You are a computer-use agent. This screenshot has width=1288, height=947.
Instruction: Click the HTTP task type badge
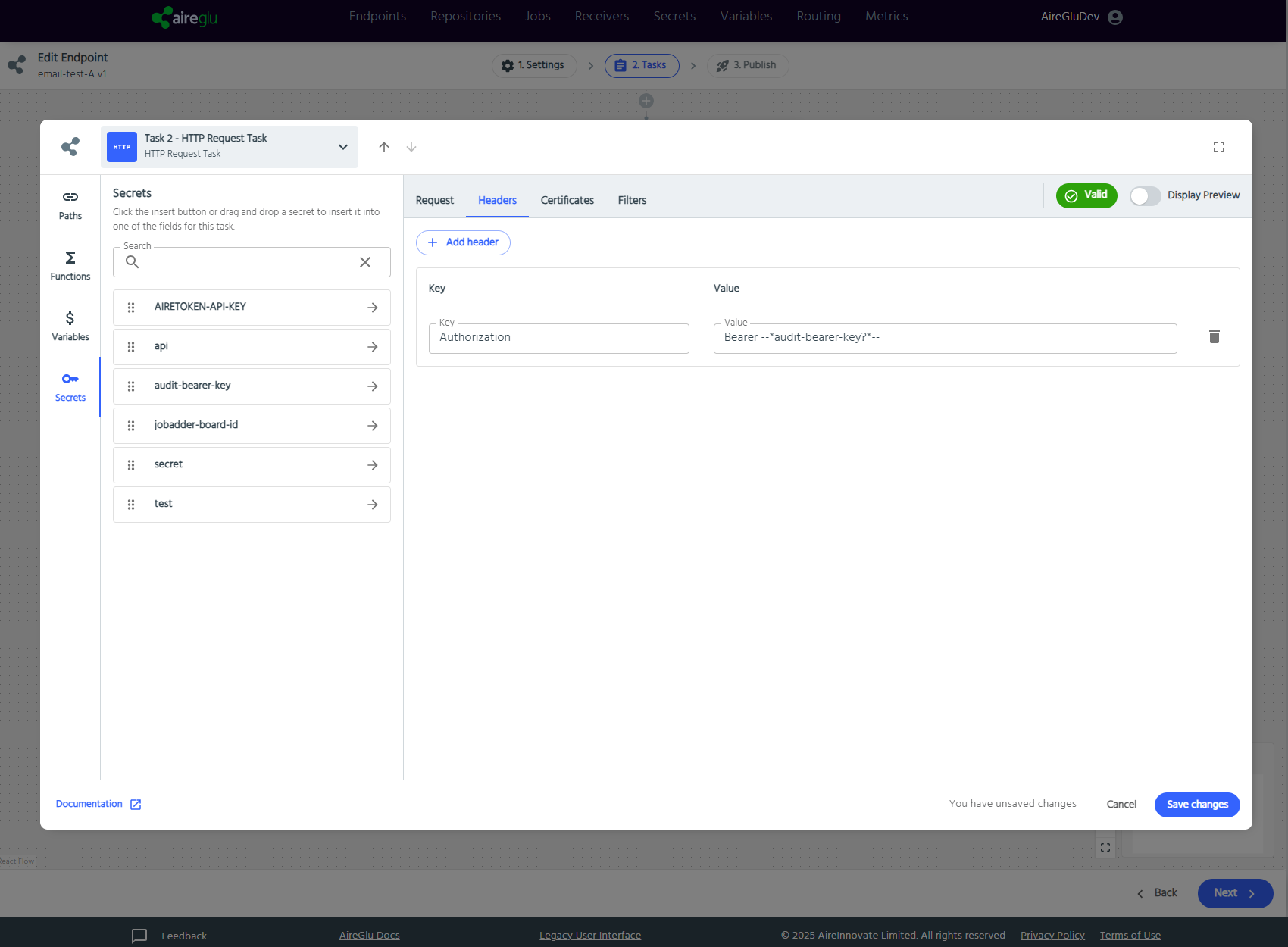click(122, 147)
